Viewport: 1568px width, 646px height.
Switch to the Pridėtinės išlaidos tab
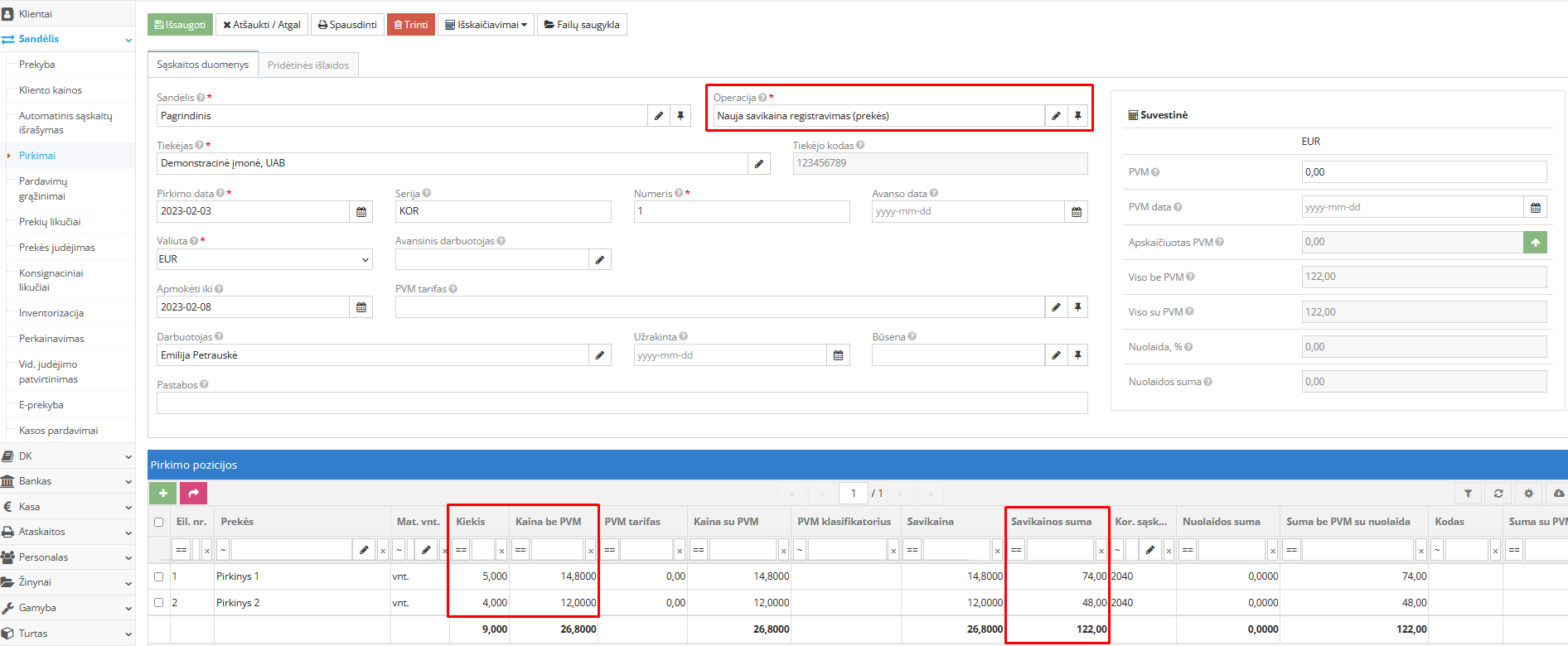(x=308, y=65)
